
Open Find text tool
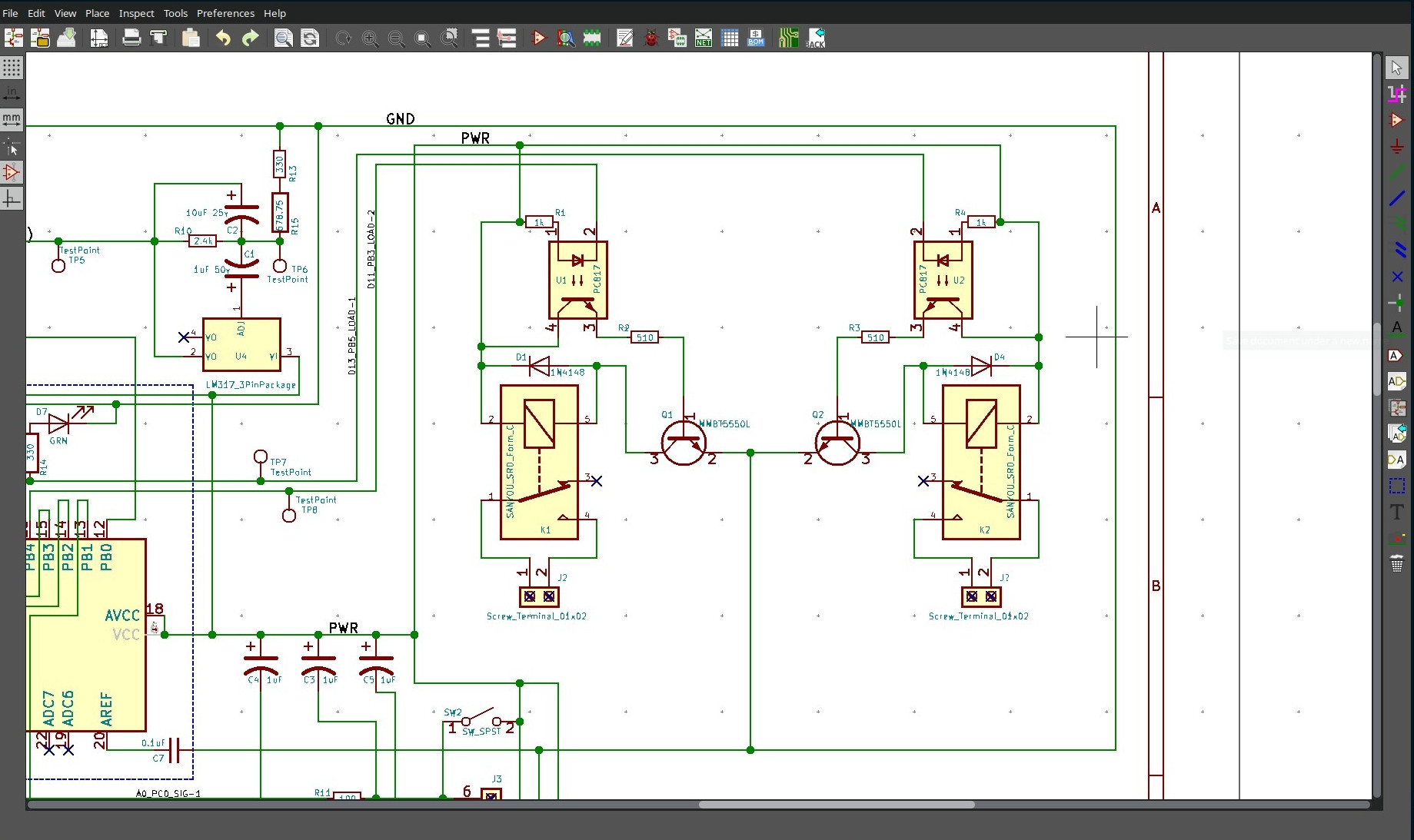pos(283,38)
